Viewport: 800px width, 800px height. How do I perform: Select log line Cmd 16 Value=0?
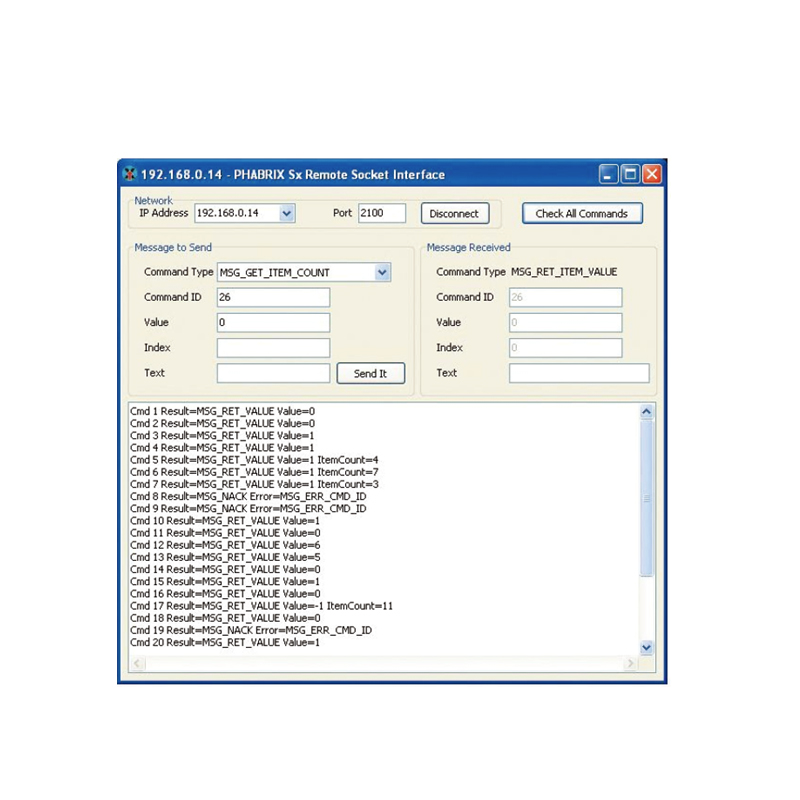click(225, 594)
